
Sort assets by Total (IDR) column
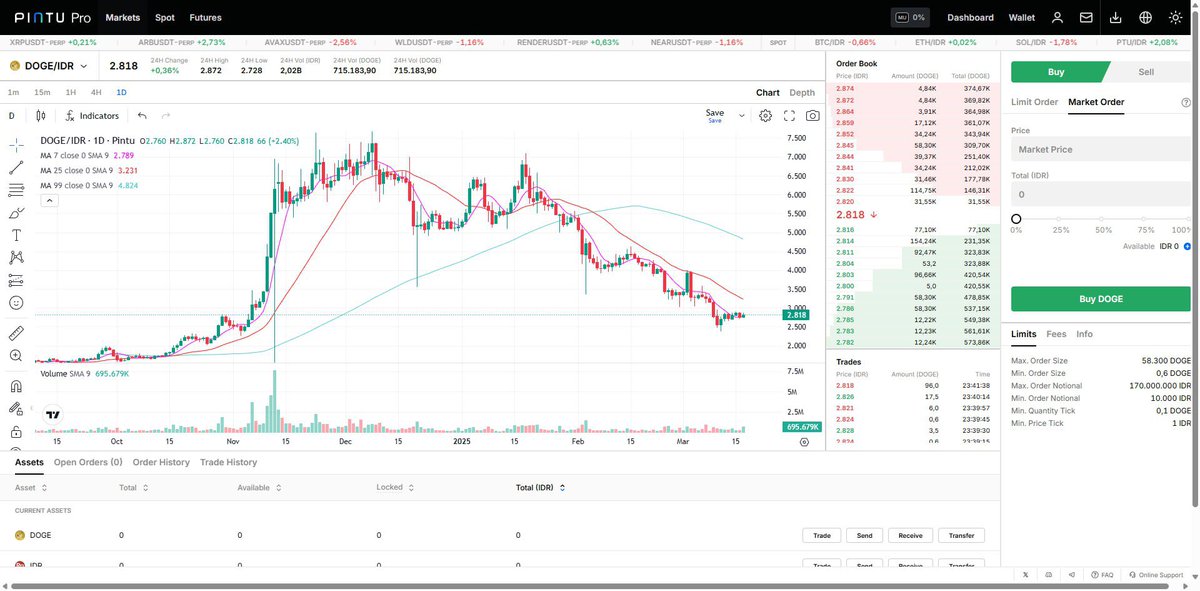point(542,487)
